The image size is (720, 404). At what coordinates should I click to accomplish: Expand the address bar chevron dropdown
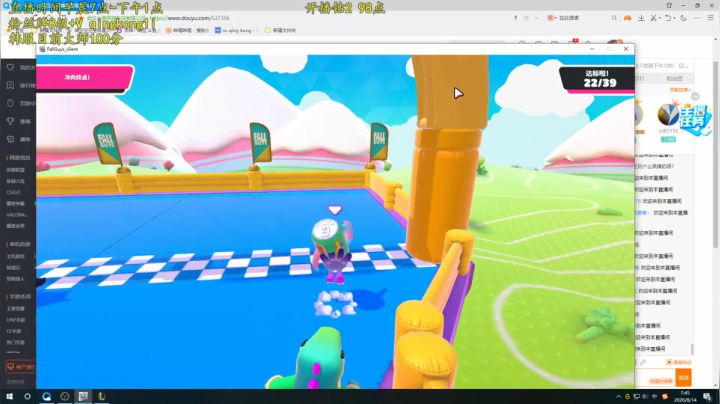[x=536, y=18]
